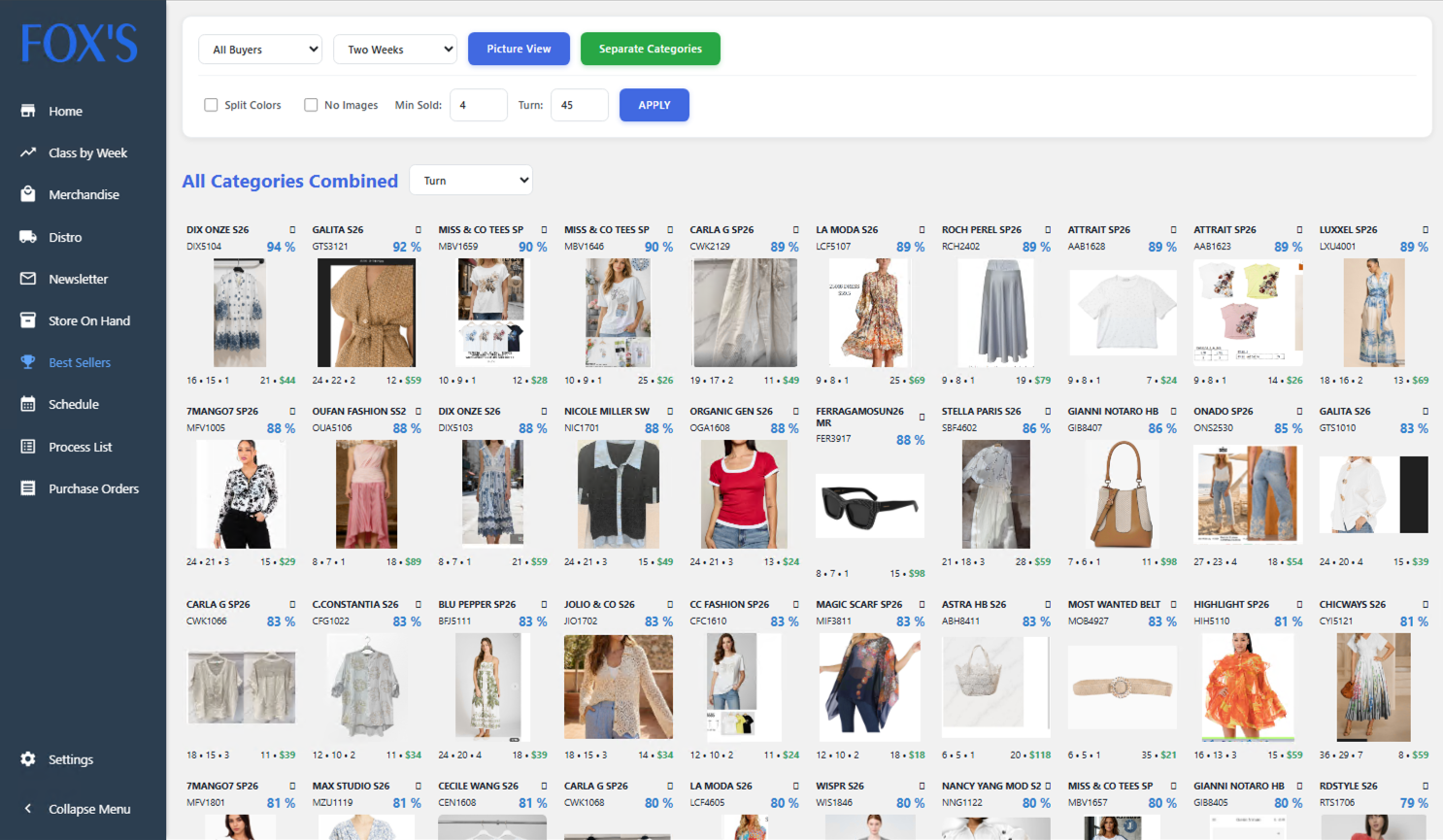Viewport: 1443px width, 840px height.
Task: Click the JIO1702 crochet sweater image
Action: (x=619, y=688)
